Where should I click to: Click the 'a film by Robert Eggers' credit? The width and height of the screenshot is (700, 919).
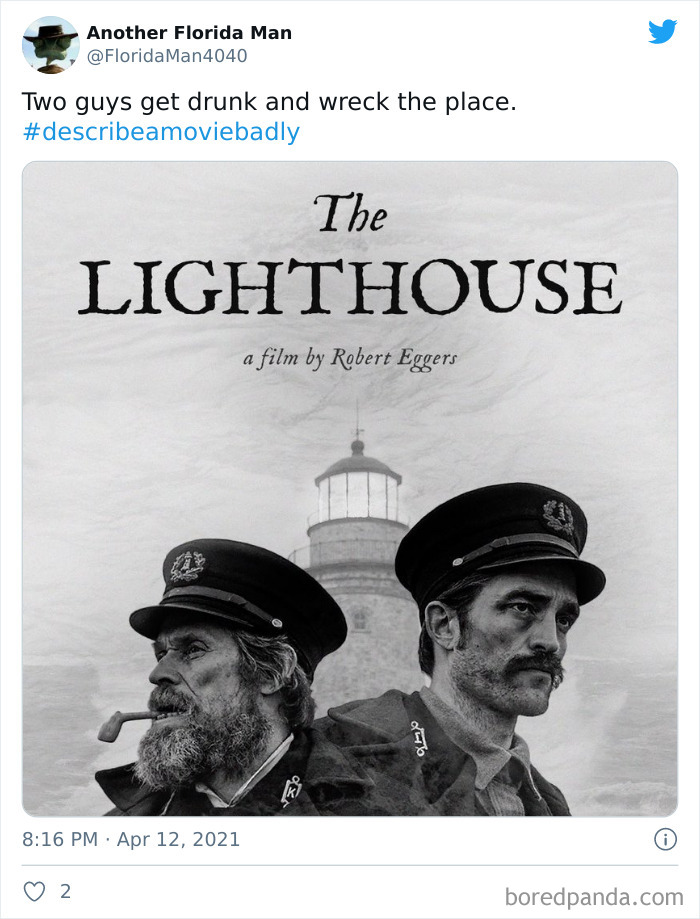(x=352, y=356)
